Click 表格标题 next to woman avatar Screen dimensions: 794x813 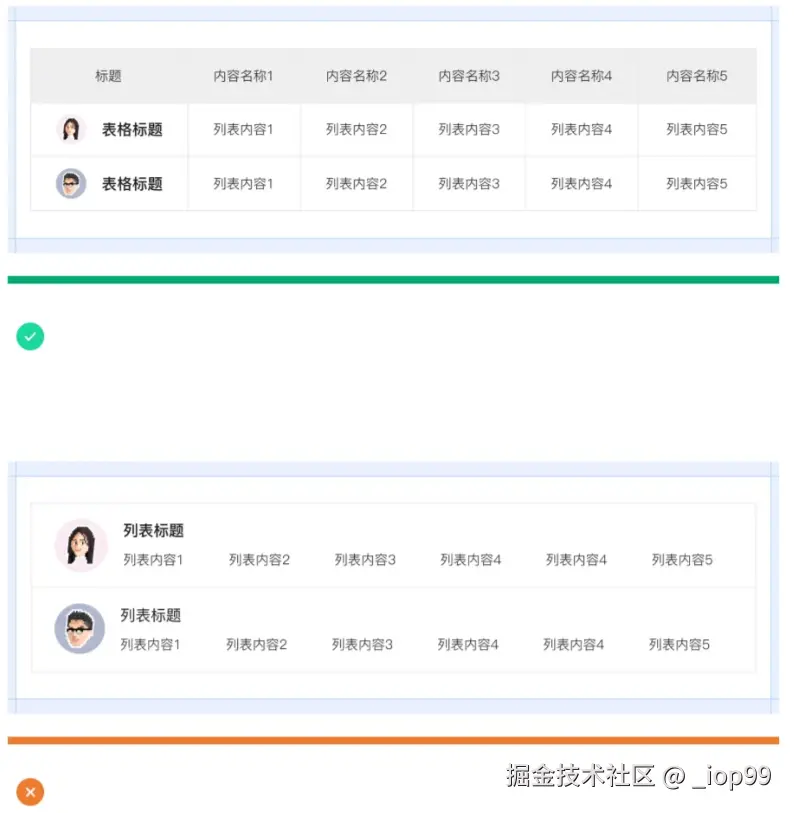click(132, 129)
